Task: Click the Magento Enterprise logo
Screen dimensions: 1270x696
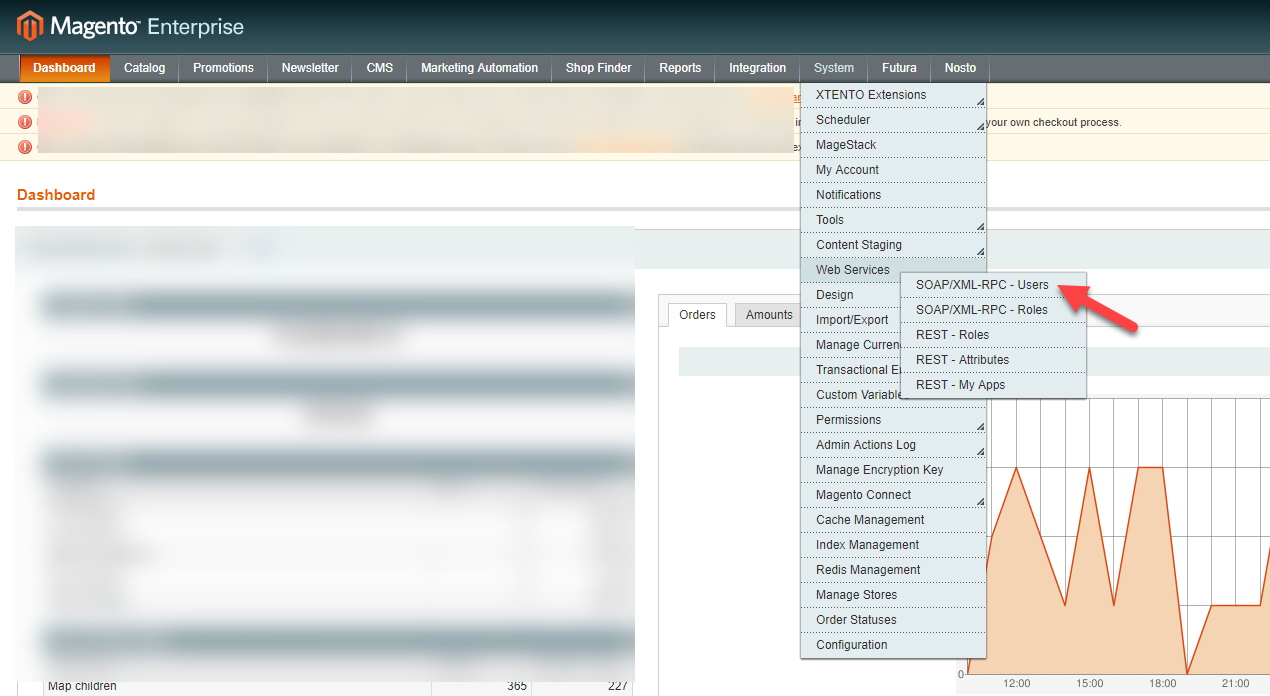Action: point(130,26)
